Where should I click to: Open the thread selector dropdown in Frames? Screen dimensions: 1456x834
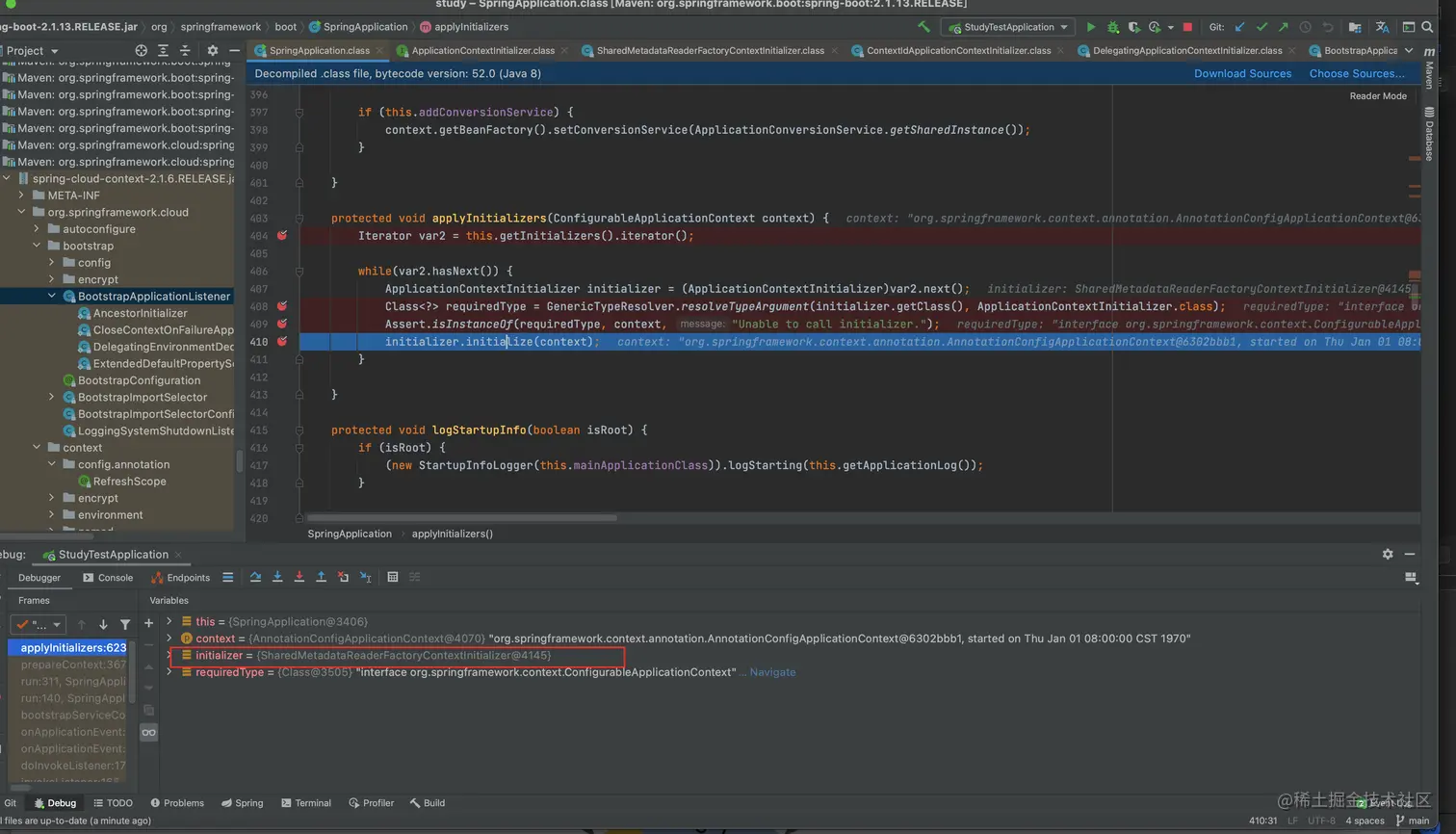tap(39, 624)
